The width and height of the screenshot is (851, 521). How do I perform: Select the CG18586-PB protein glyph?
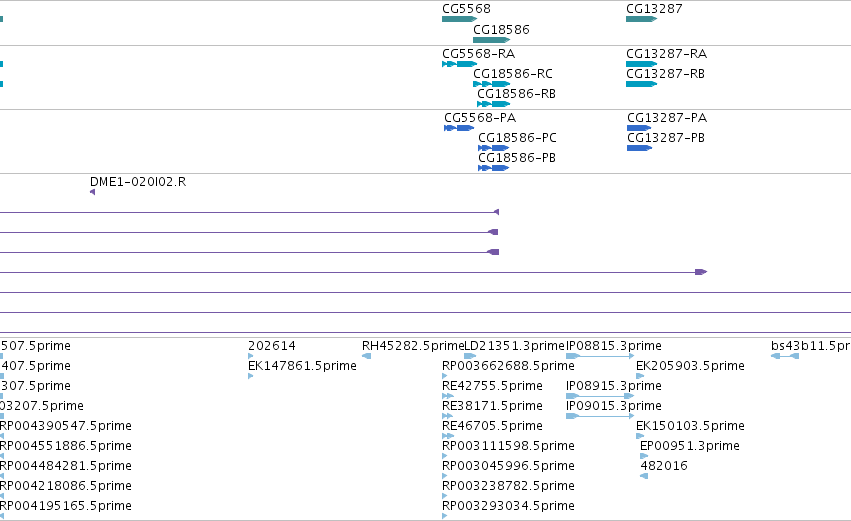(x=493, y=168)
